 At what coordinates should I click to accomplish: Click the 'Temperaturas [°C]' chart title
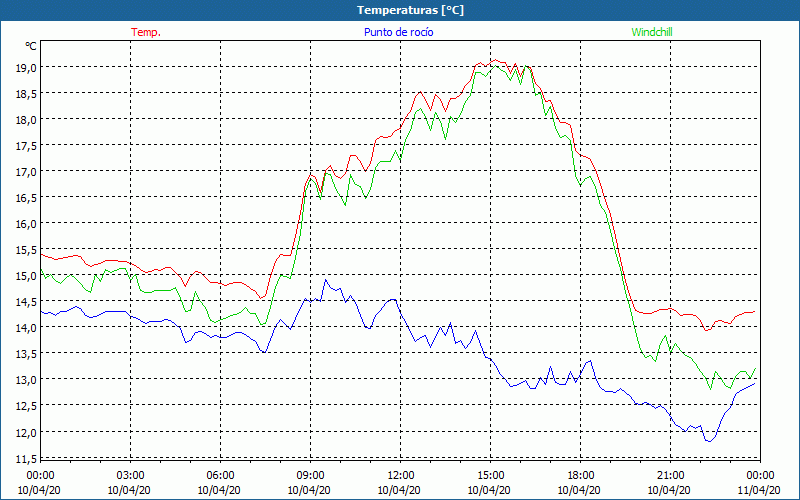(410, 10)
